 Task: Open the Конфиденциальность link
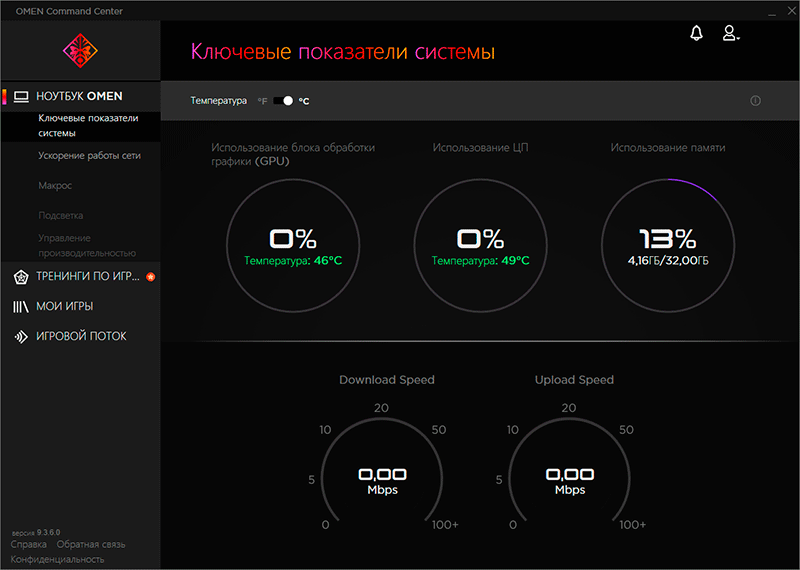(57, 559)
